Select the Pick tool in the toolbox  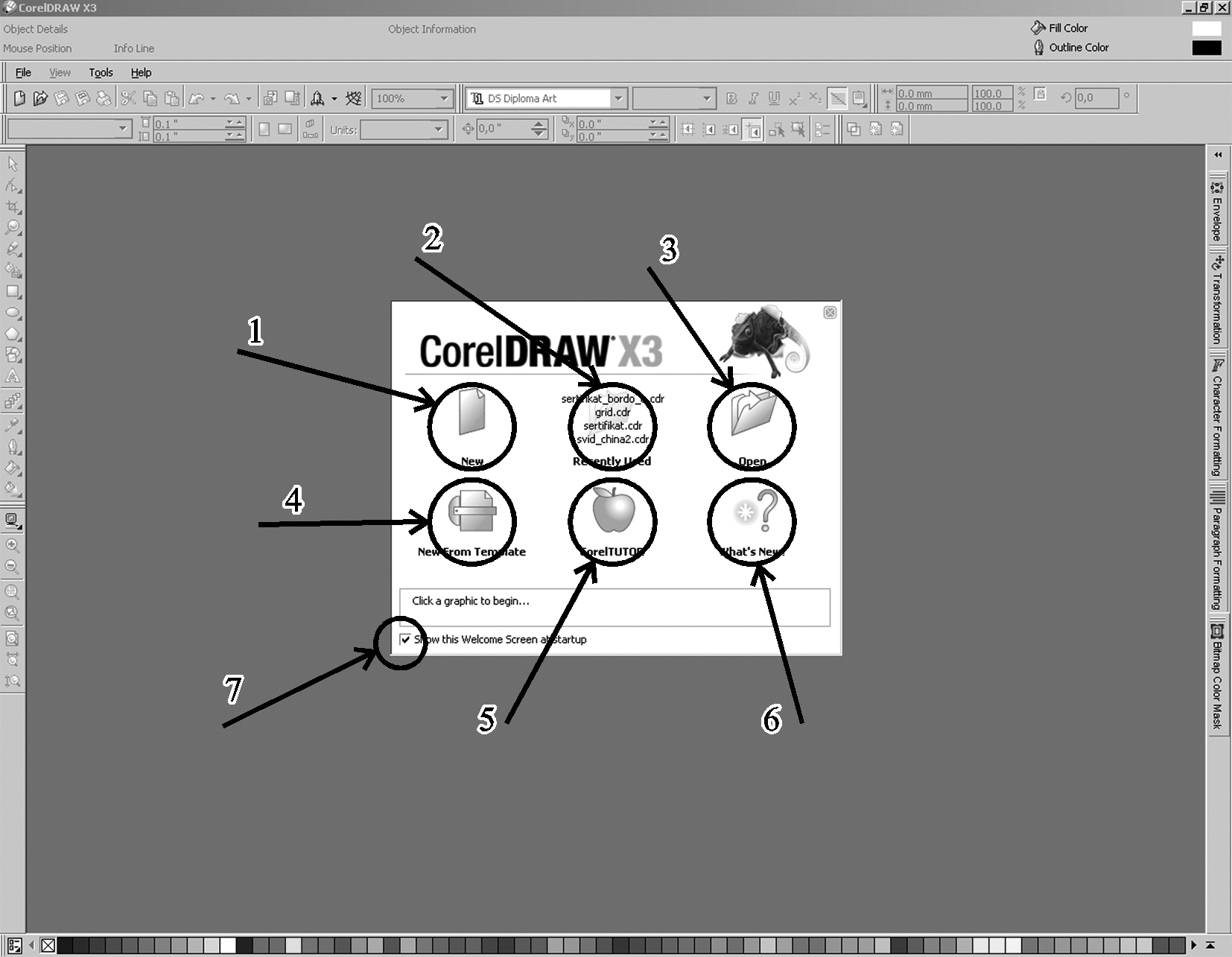point(13,163)
